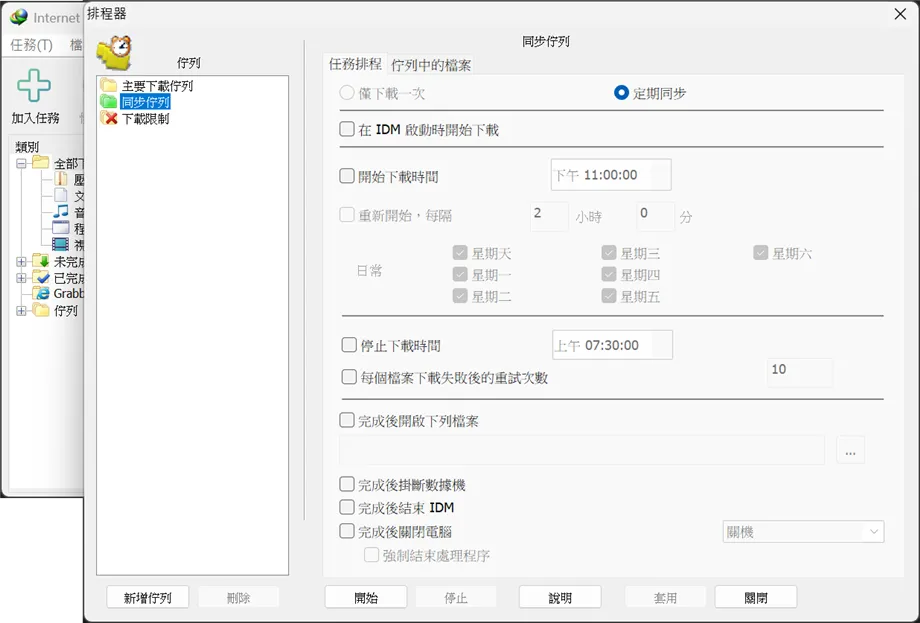
Task: Click the programs category icon in IDM tree
Action: coord(61,228)
